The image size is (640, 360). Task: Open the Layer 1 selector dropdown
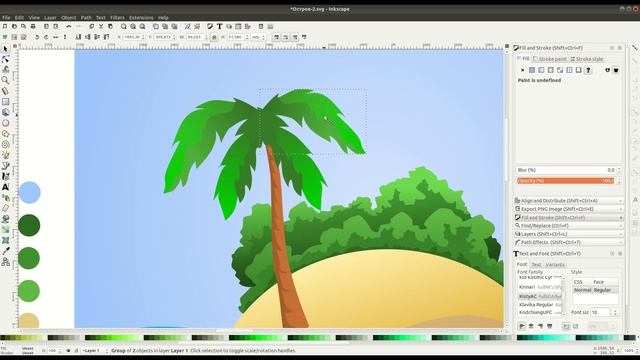tap(95, 351)
